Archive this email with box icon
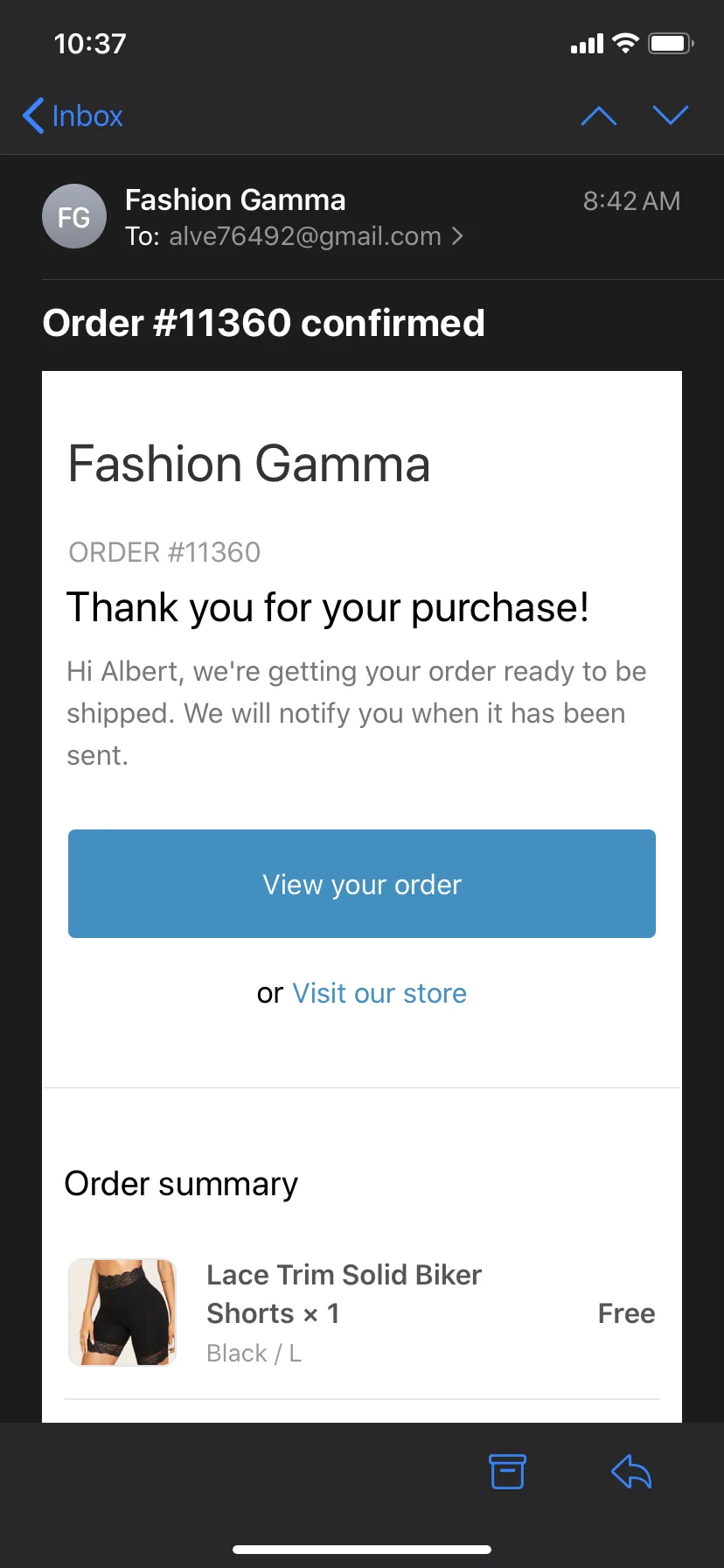The image size is (724, 1568). 507,1472
